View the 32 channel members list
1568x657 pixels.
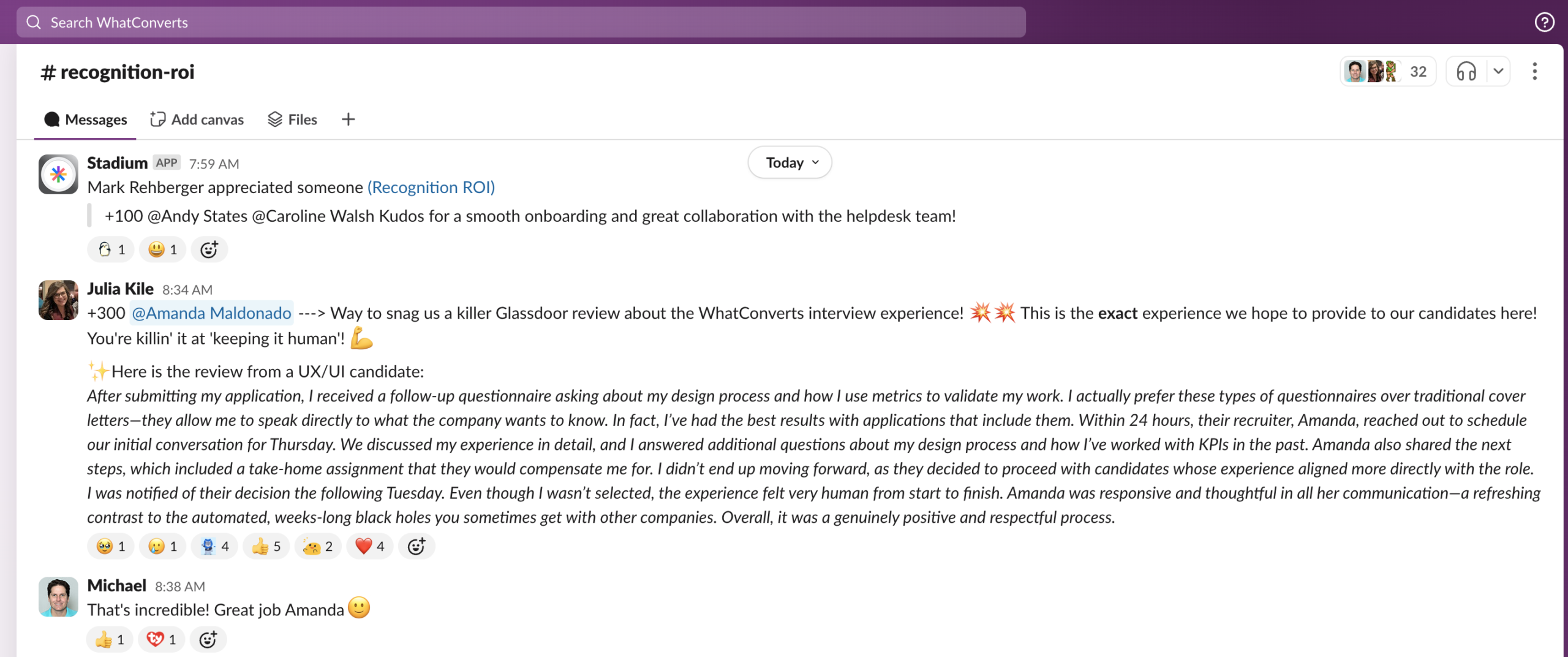1388,72
